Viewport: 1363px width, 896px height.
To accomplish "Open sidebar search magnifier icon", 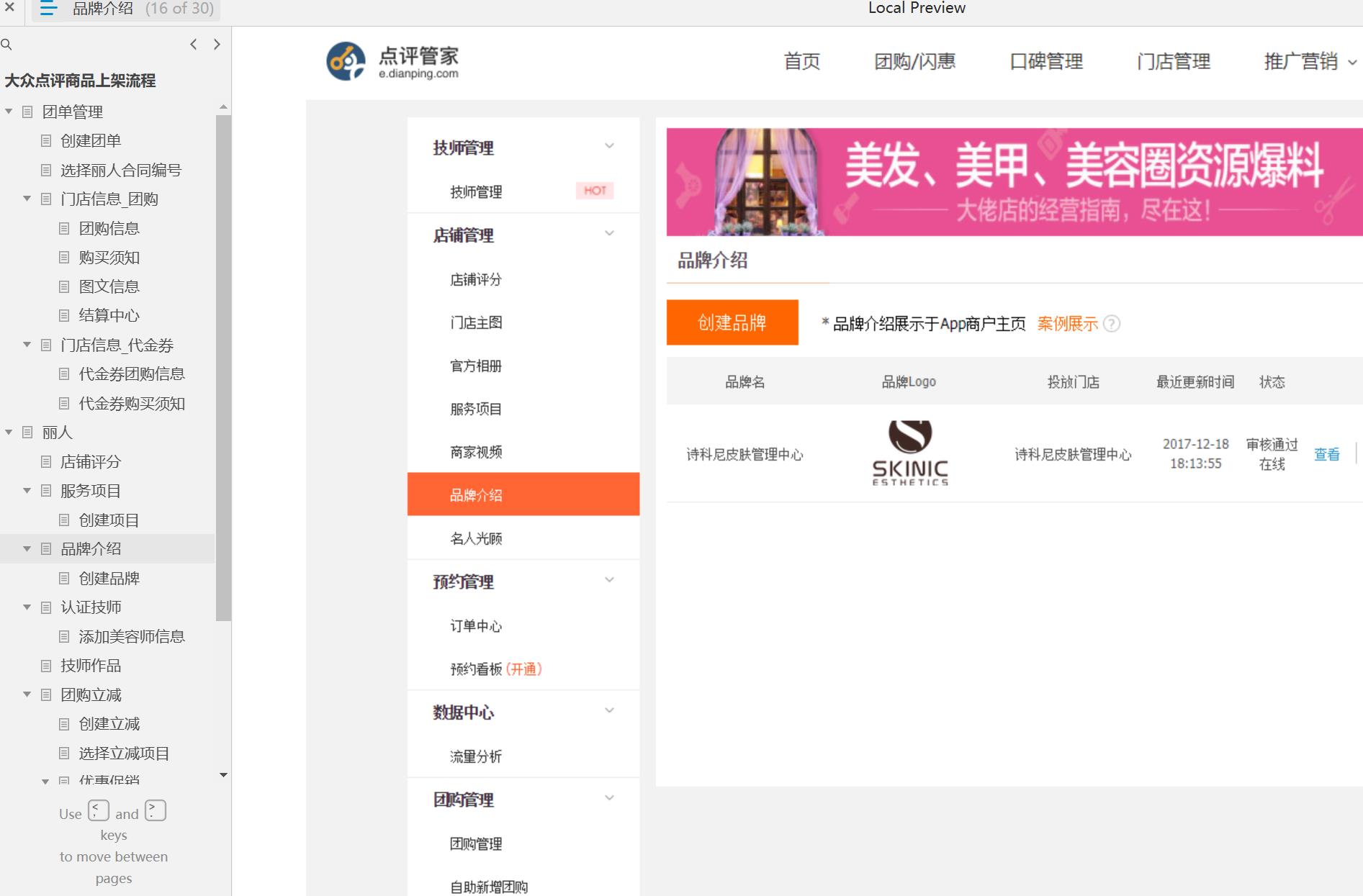I will pos(6,45).
